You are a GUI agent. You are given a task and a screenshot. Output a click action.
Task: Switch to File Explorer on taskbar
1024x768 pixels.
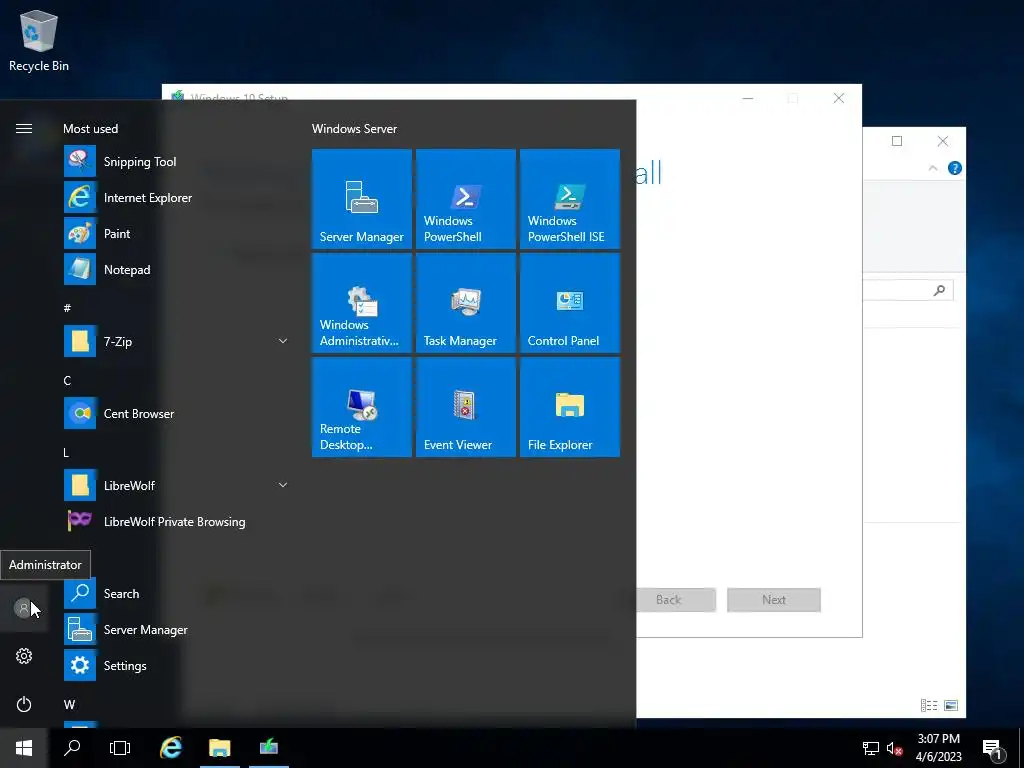(219, 748)
